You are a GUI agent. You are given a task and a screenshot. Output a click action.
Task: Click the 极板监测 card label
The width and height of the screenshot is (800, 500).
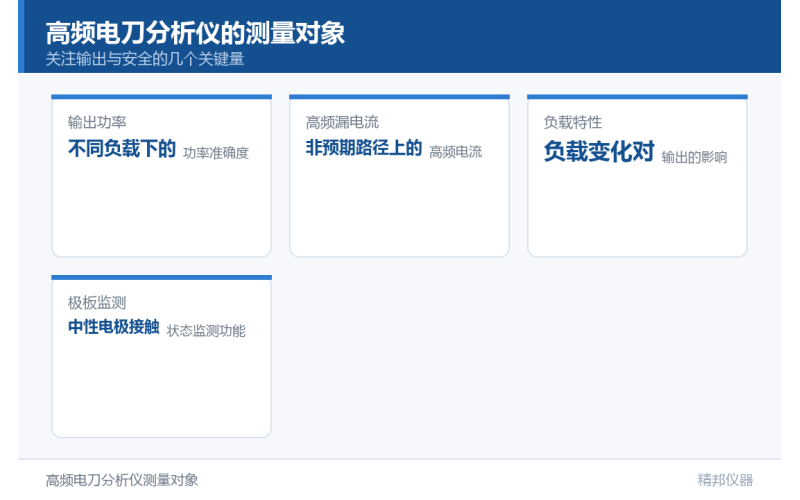[97, 303]
